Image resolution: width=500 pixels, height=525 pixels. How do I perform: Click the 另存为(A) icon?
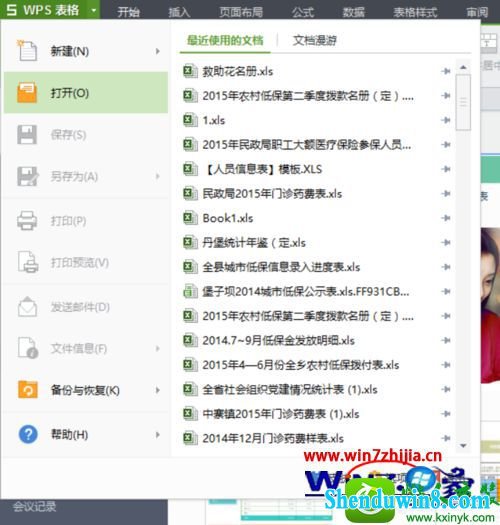(27, 176)
